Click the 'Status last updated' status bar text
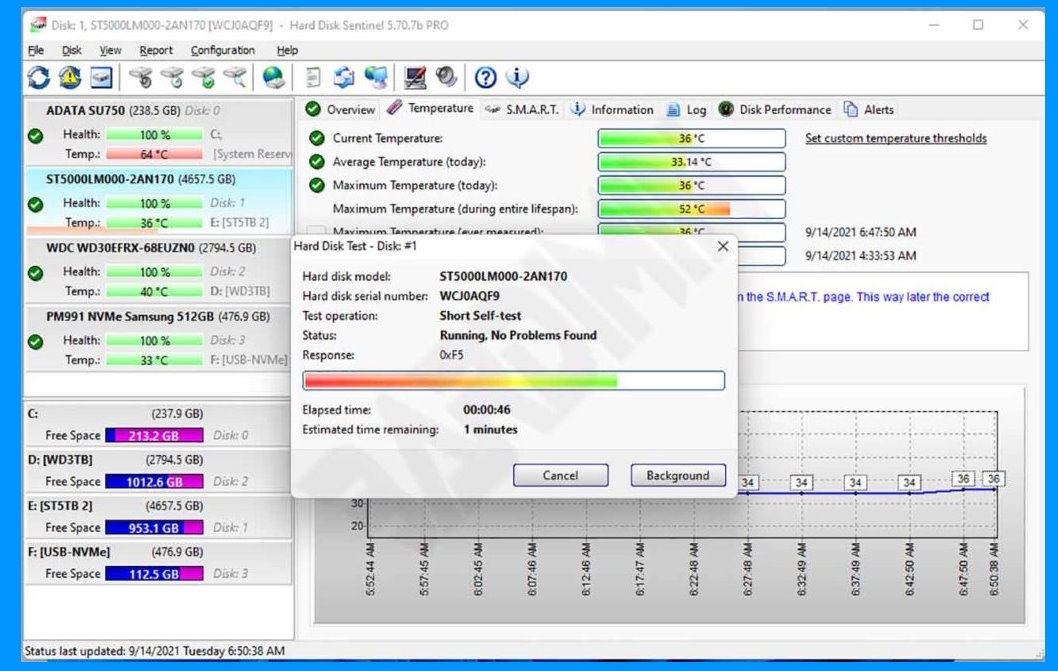Viewport: 1058px width, 671px height. pos(155,651)
